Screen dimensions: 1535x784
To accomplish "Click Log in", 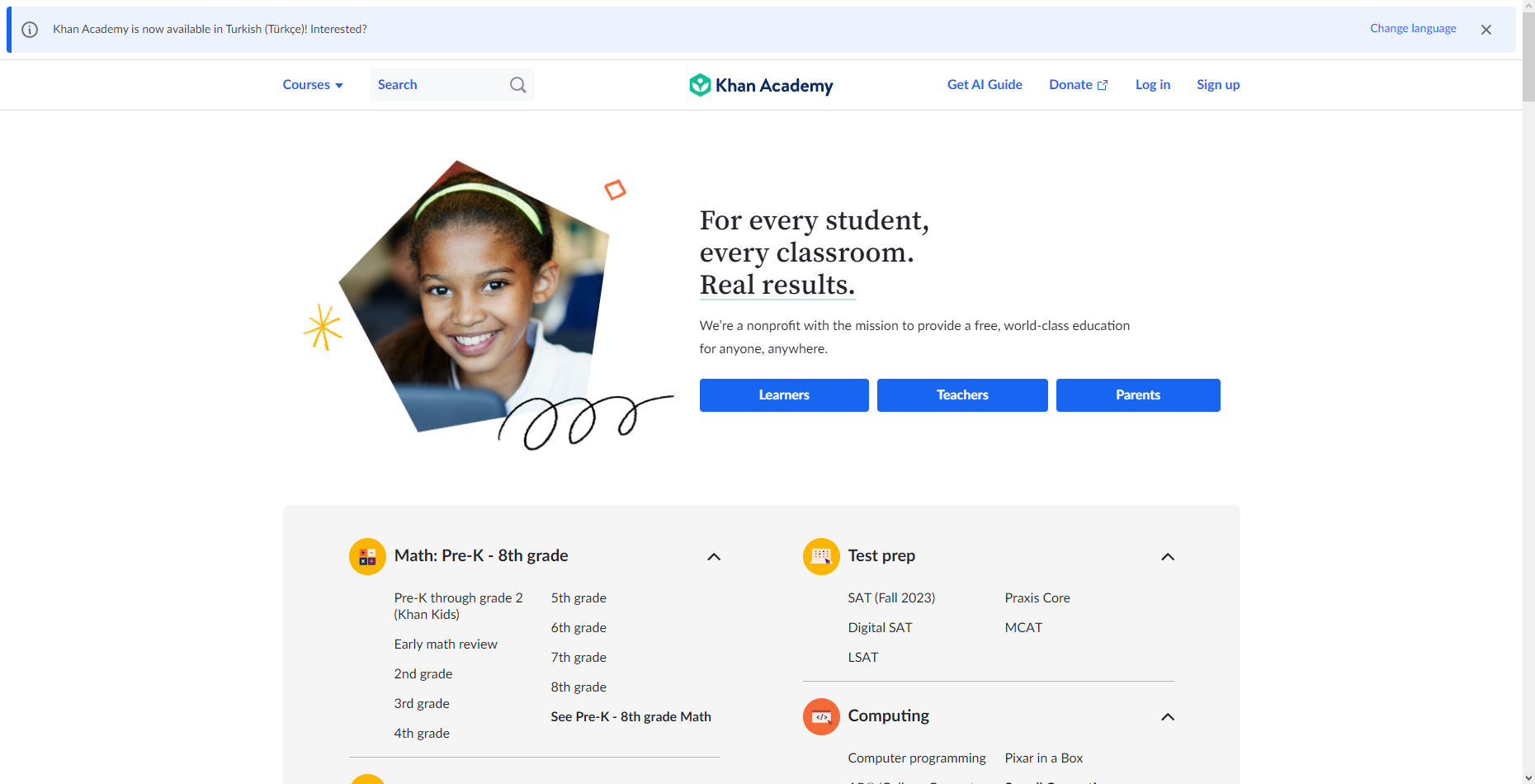I will tap(1153, 84).
